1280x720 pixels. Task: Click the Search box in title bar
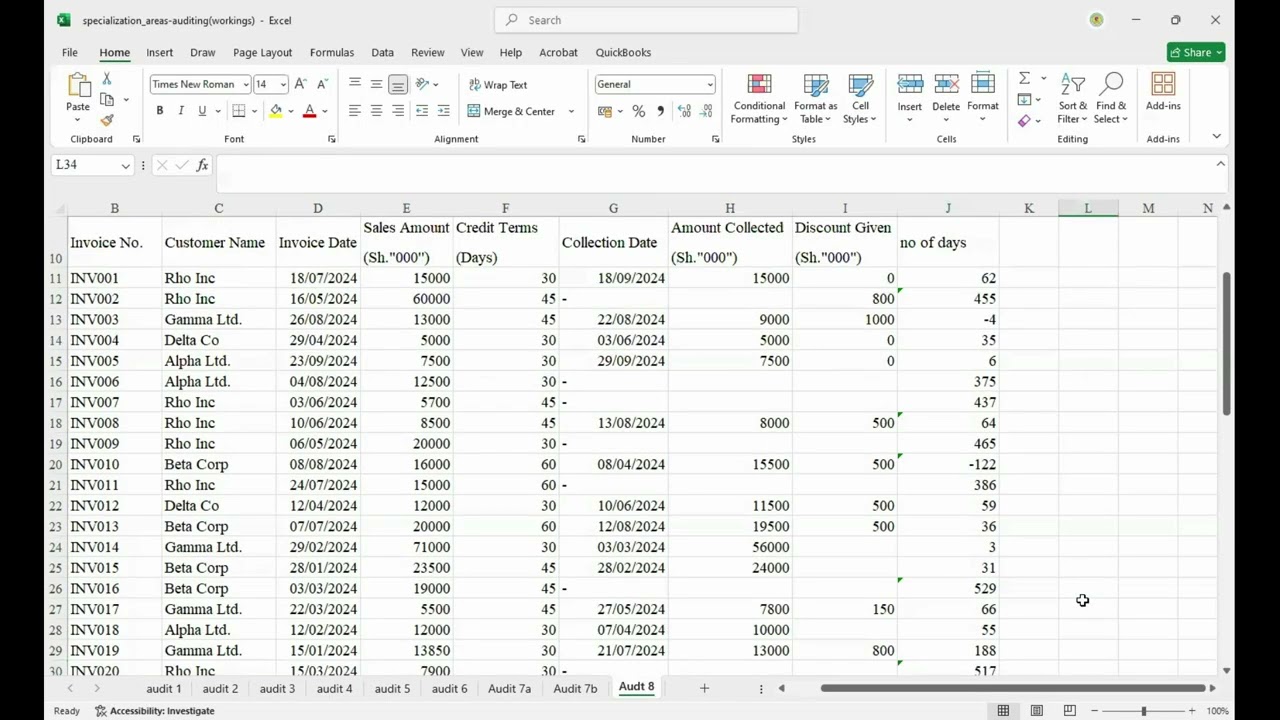pos(646,20)
